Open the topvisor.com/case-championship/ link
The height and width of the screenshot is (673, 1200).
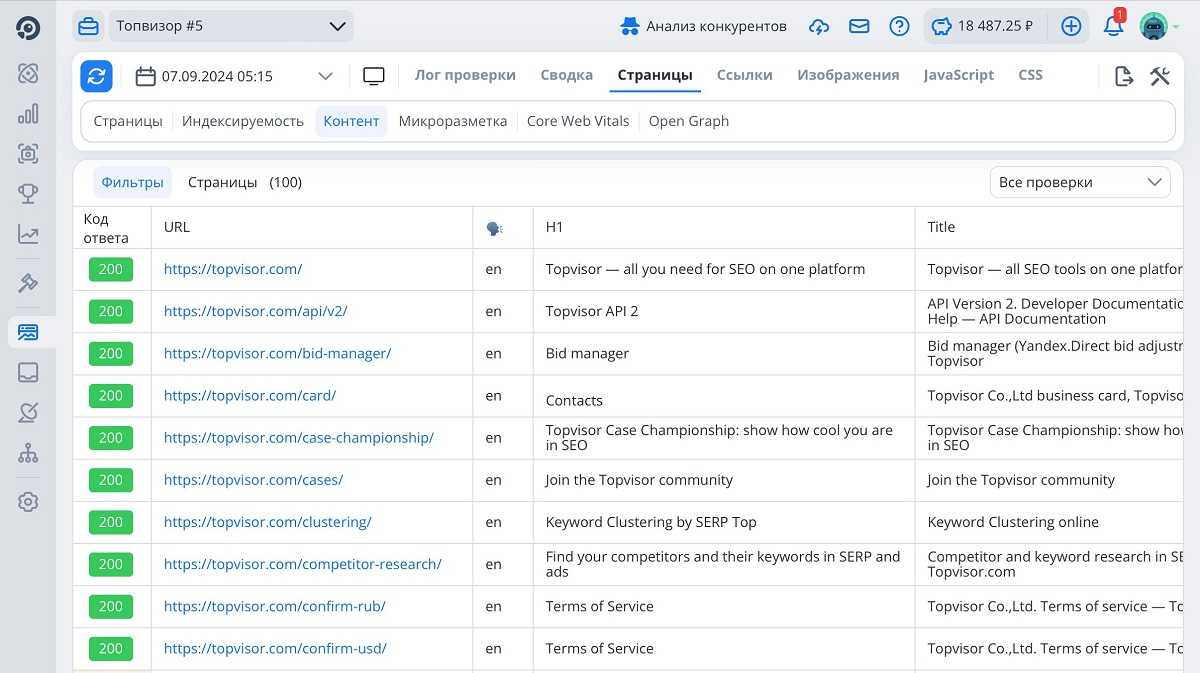pyautogui.click(x=299, y=437)
